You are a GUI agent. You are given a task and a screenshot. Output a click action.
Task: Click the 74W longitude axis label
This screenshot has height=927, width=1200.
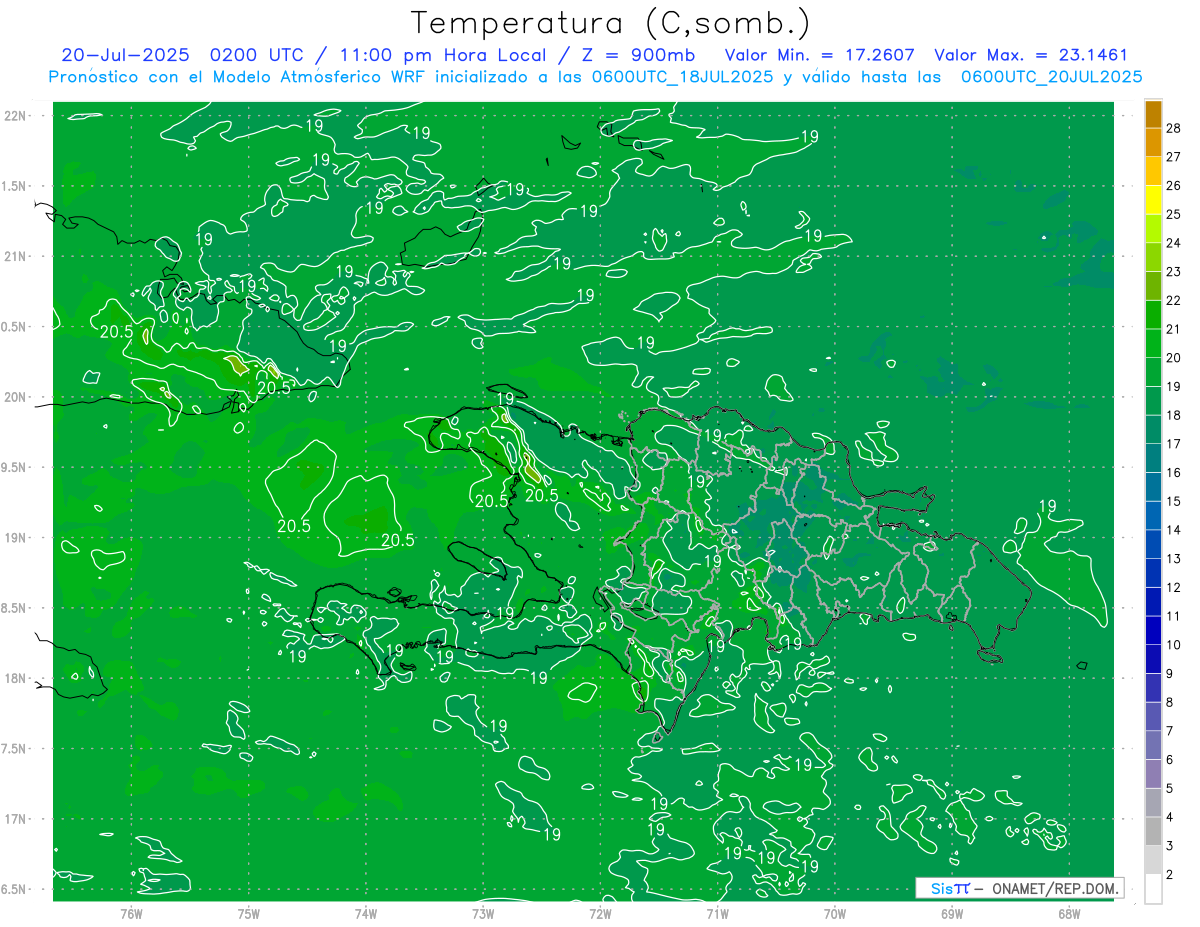366,914
